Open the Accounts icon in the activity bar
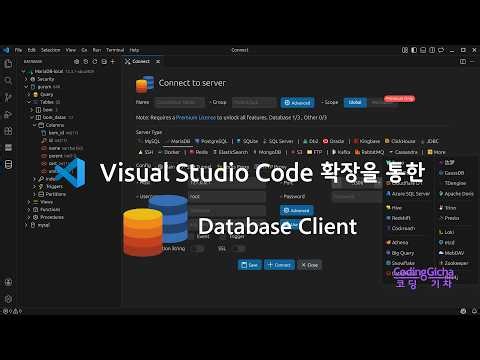 [x=8, y=282]
